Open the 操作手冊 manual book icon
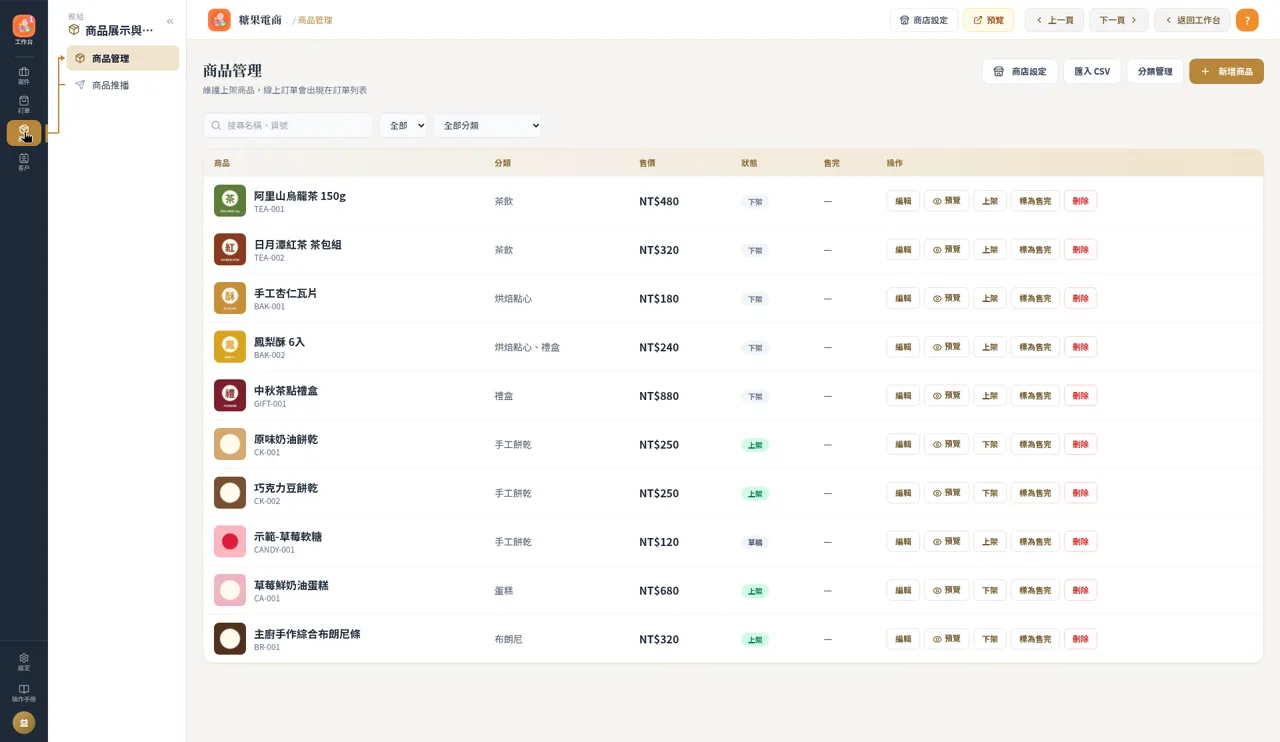Viewport: 1280px width, 742px height. coord(24,693)
